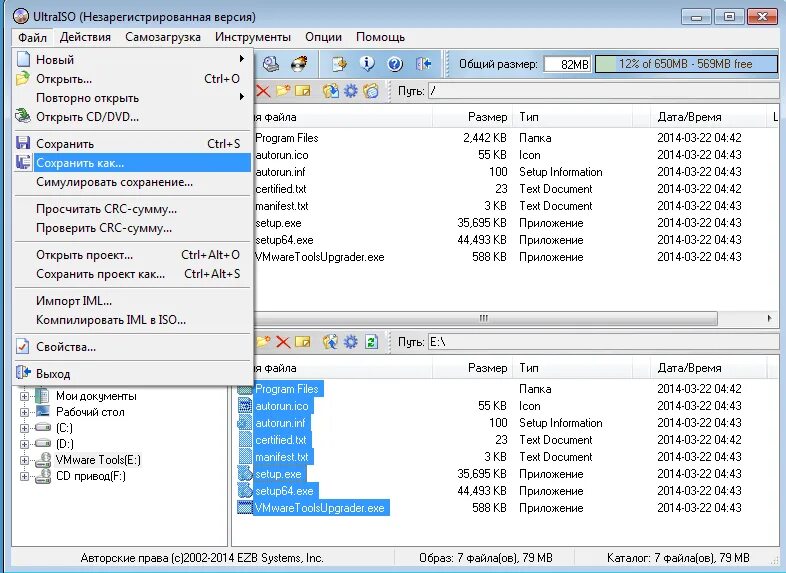Expand the (D:) drive node
Image resolution: width=786 pixels, height=573 pixels.
(24, 444)
